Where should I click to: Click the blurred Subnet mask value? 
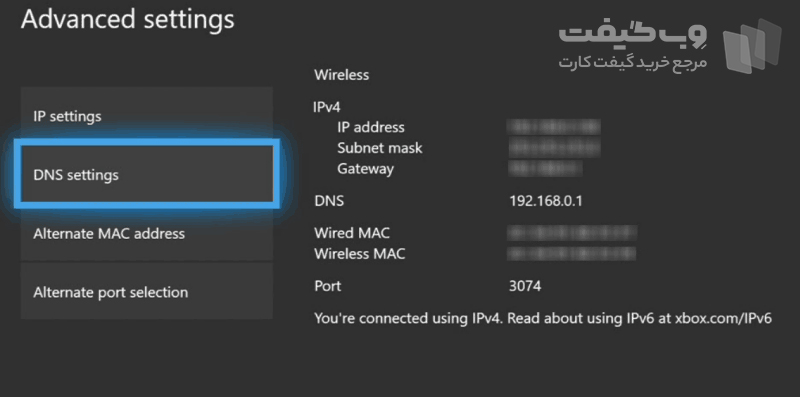(554, 147)
